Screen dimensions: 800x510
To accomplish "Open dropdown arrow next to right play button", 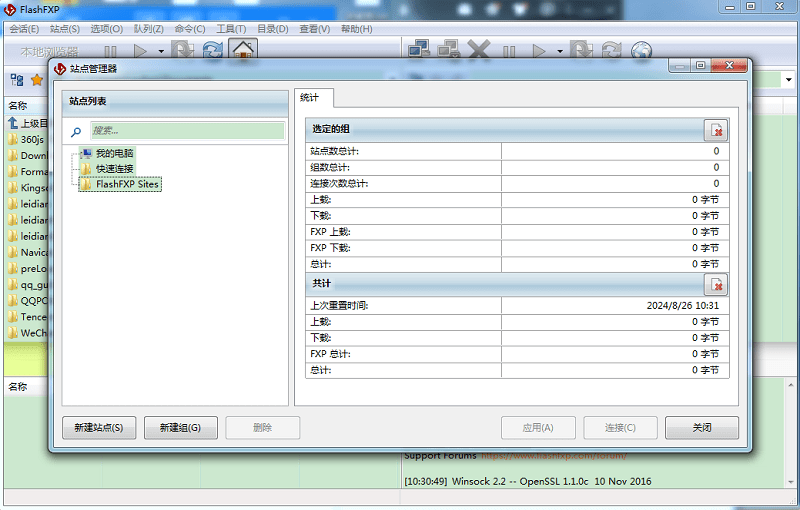I will click(560, 51).
